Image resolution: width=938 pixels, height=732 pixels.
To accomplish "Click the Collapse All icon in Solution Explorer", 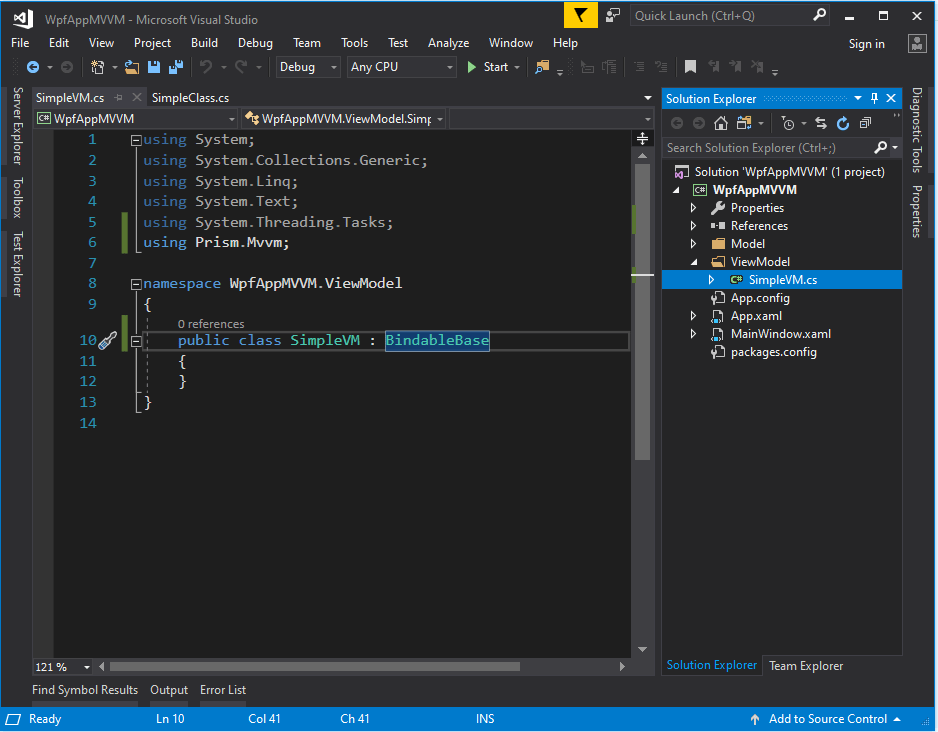I will [865, 123].
